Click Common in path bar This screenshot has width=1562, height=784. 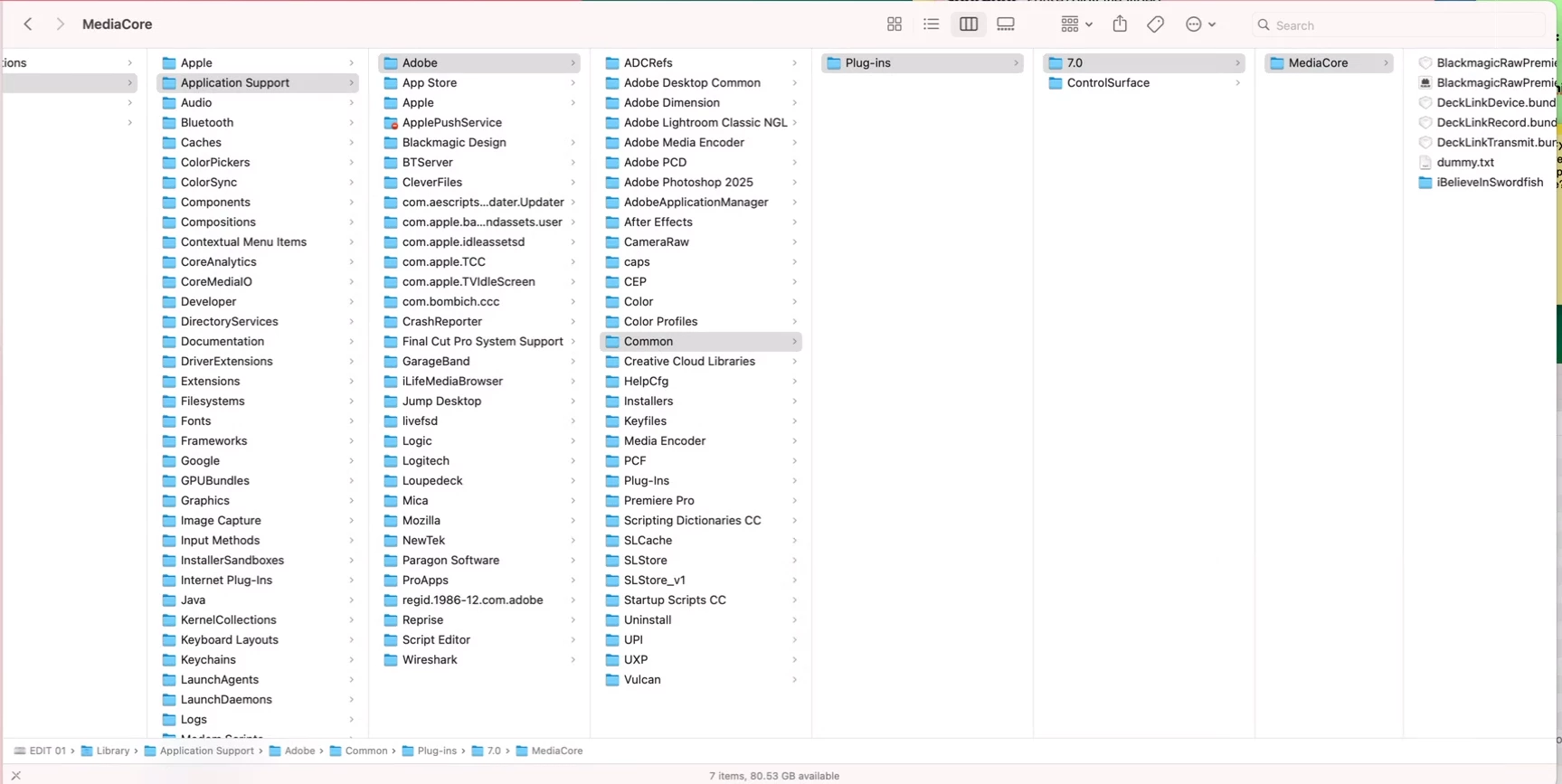point(359,751)
